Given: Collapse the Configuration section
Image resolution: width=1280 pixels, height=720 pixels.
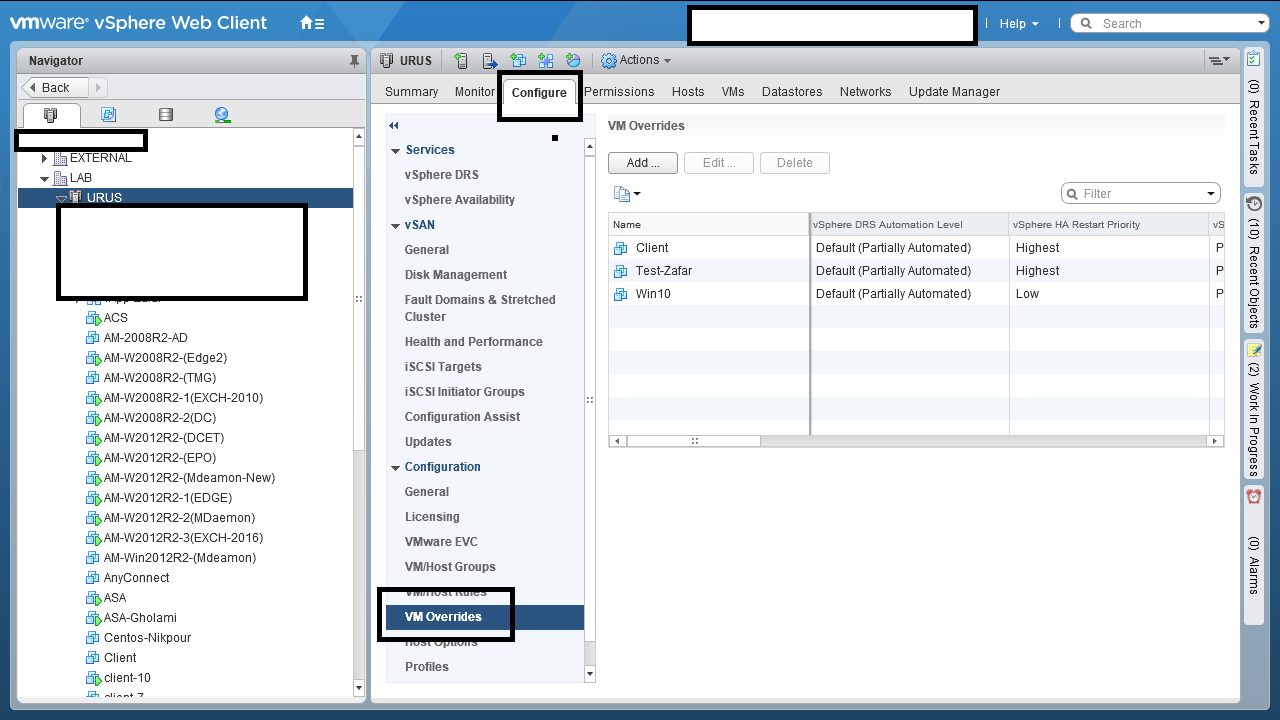Looking at the screenshot, I should click(x=395, y=468).
